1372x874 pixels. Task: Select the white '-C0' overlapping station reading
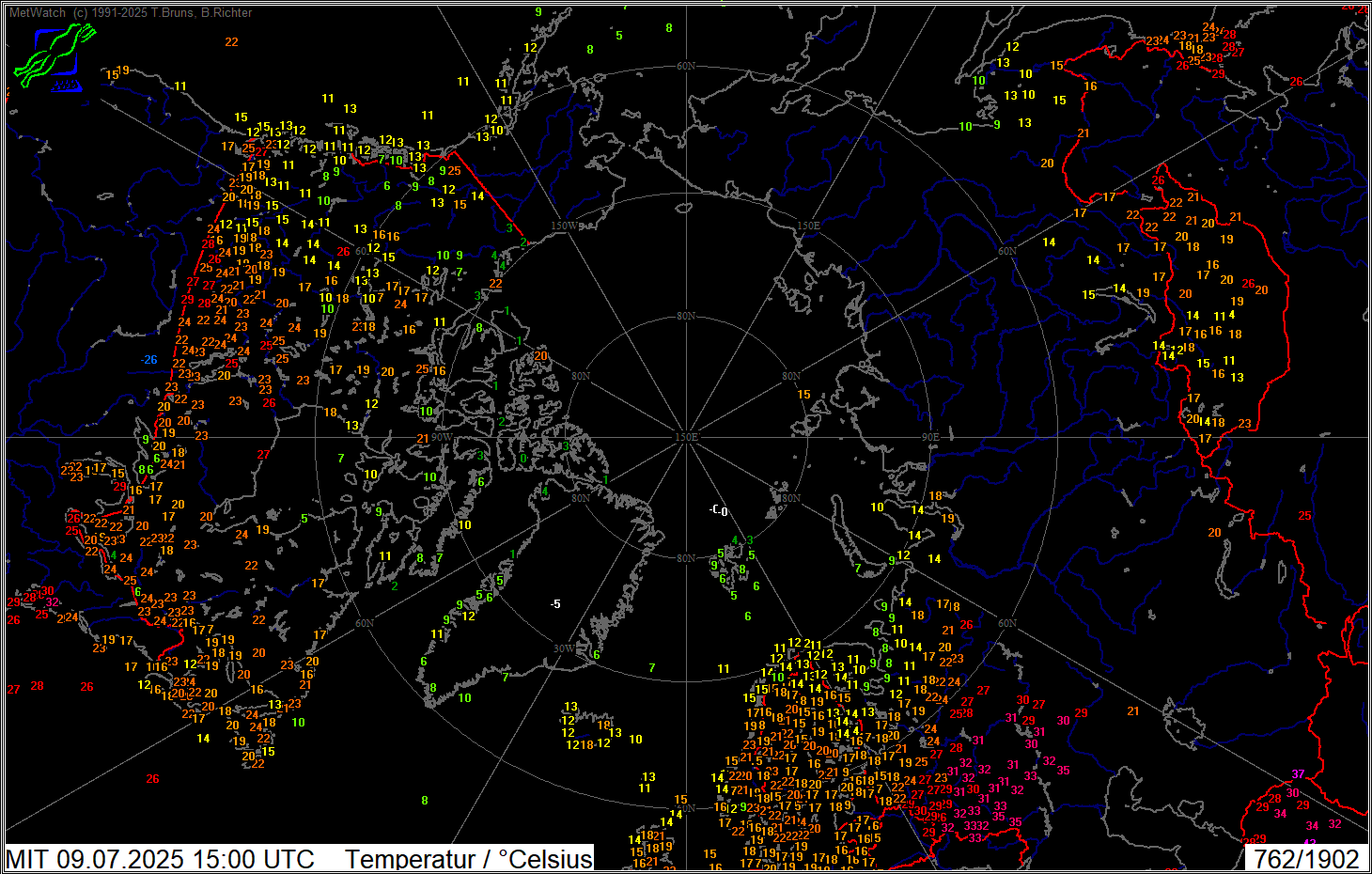pos(719,510)
